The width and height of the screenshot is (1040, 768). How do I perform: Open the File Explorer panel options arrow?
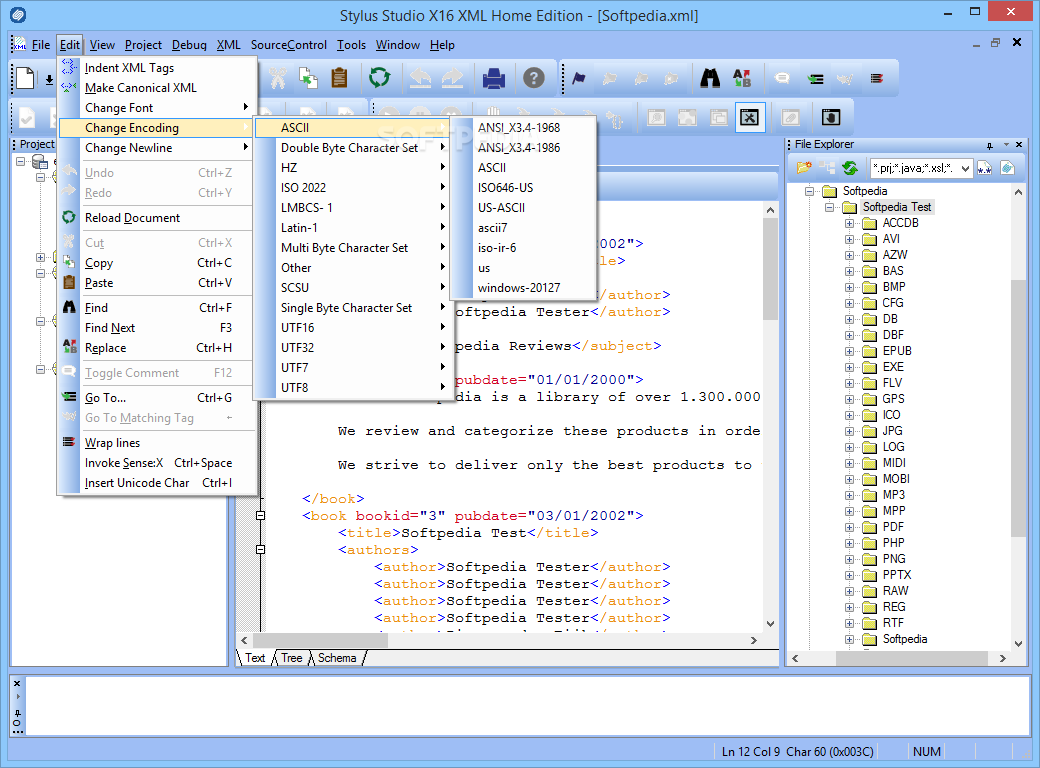1006,145
